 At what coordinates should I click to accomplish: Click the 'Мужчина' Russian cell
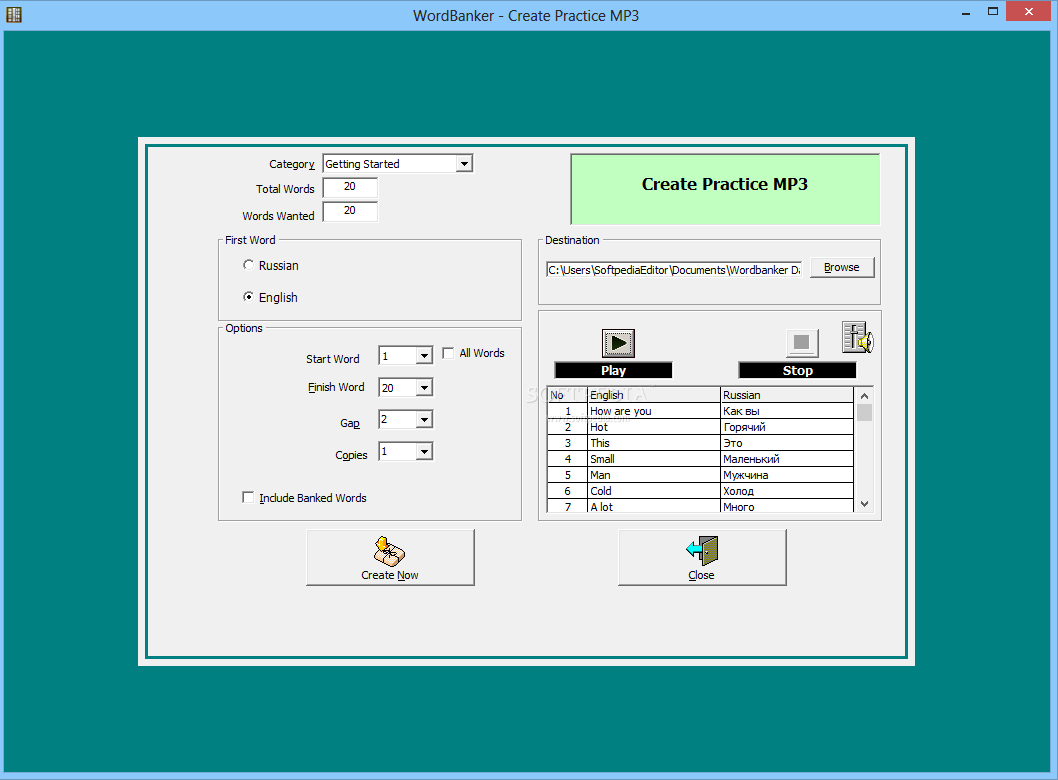point(787,475)
